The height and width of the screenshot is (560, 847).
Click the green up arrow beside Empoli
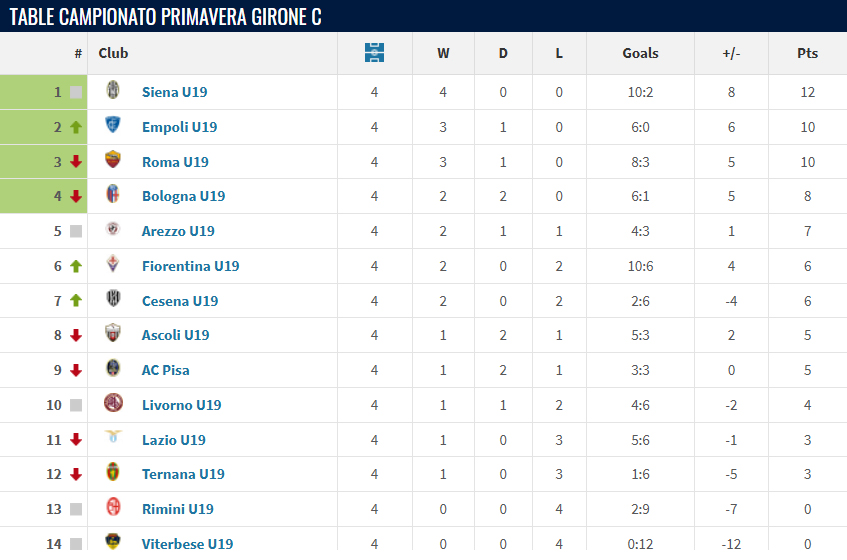pyautogui.click(x=76, y=127)
